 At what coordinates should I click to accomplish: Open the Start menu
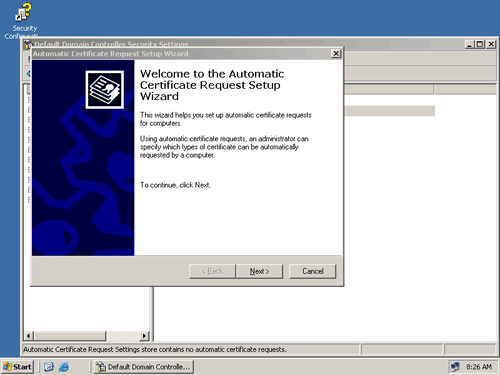click(x=17, y=367)
